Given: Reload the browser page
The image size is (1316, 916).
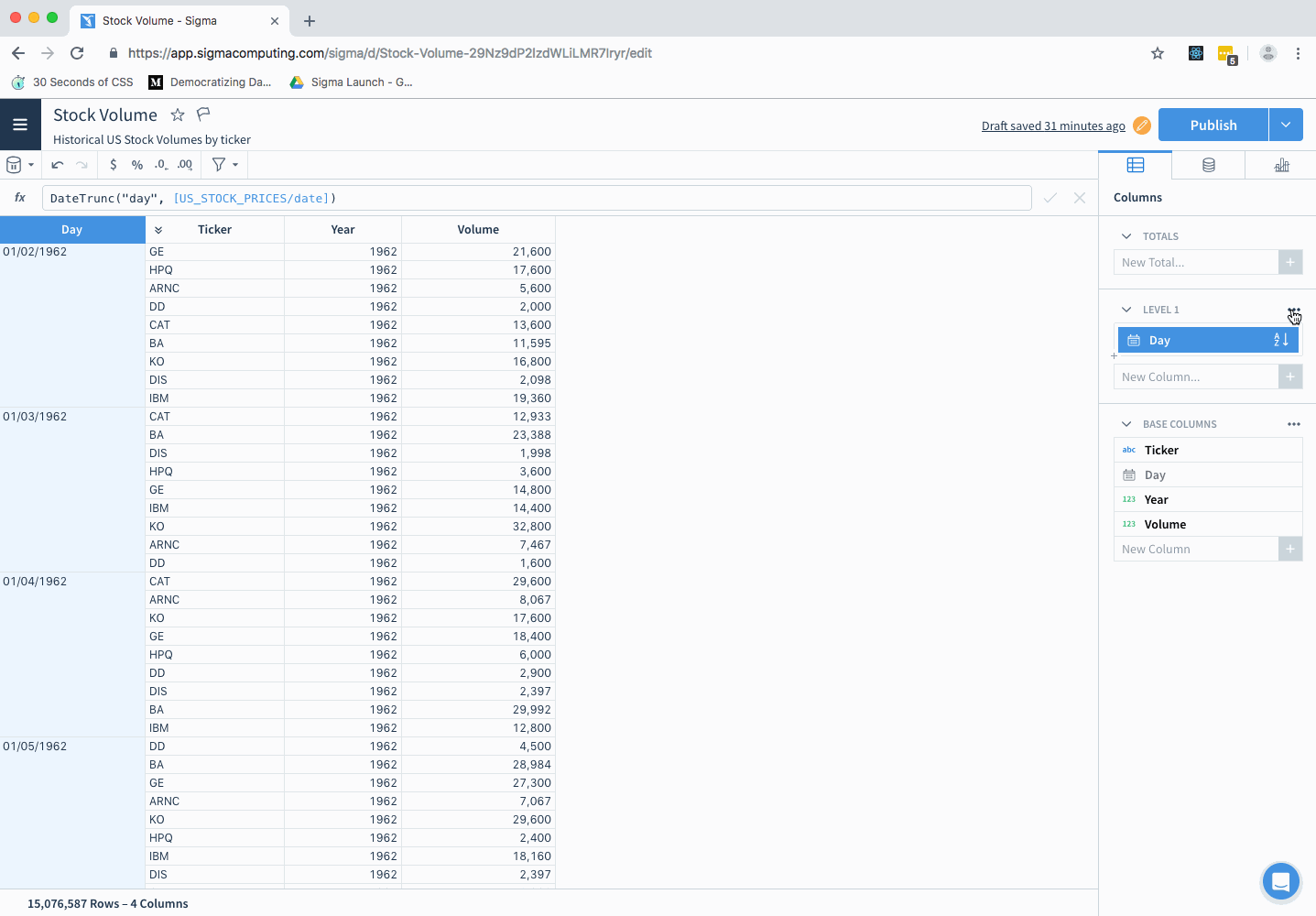Looking at the screenshot, I should (x=77, y=53).
